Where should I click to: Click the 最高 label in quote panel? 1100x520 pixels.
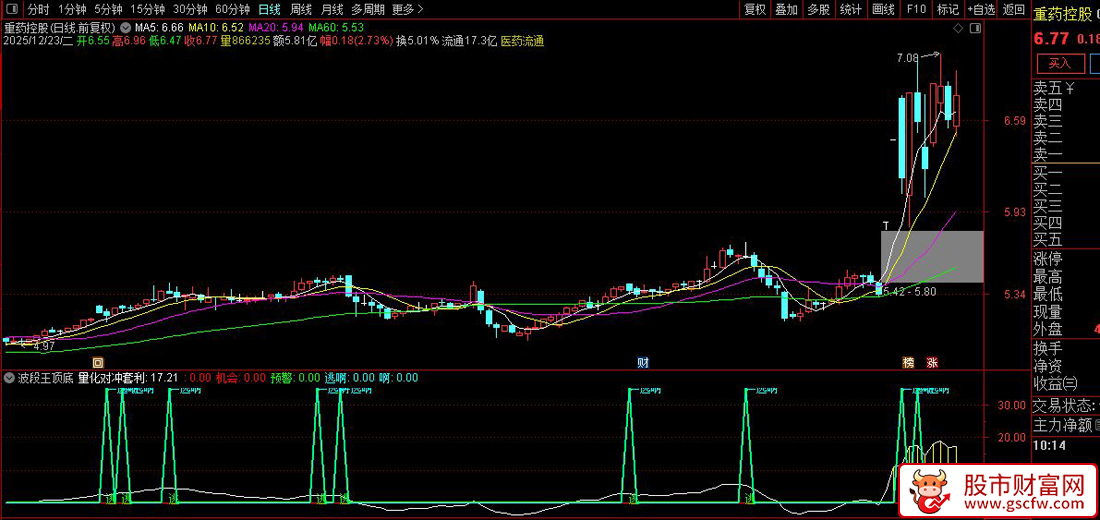1048,277
